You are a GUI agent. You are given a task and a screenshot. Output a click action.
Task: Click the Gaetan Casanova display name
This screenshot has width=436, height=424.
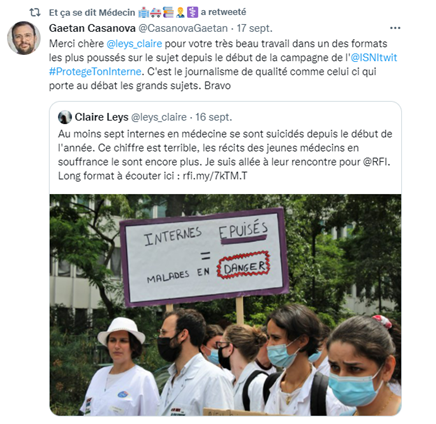pyautogui.click(x=92, y=28)
